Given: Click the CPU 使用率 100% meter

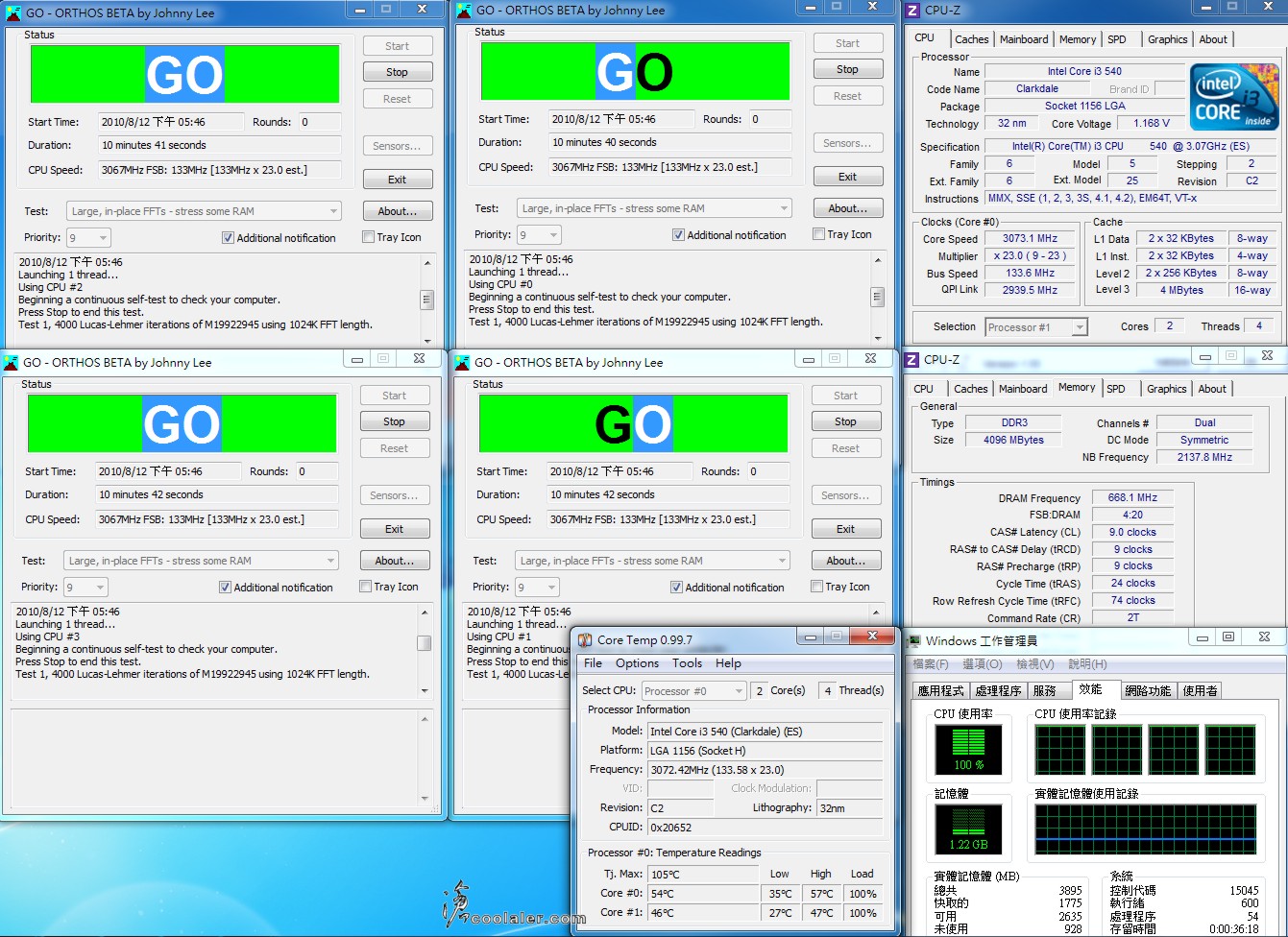Looking at the screenshot, I should point(968,749).
